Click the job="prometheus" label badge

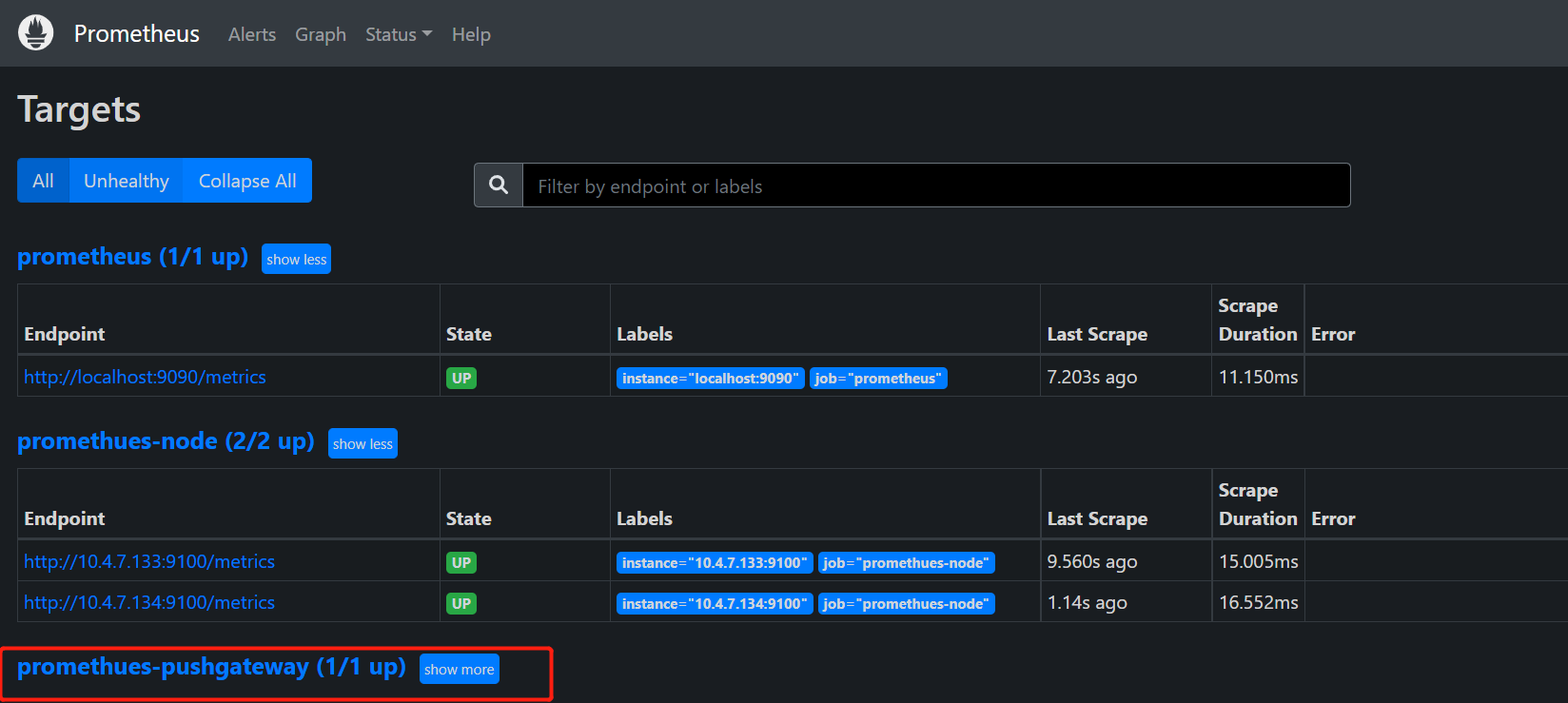tap(878, 379)
